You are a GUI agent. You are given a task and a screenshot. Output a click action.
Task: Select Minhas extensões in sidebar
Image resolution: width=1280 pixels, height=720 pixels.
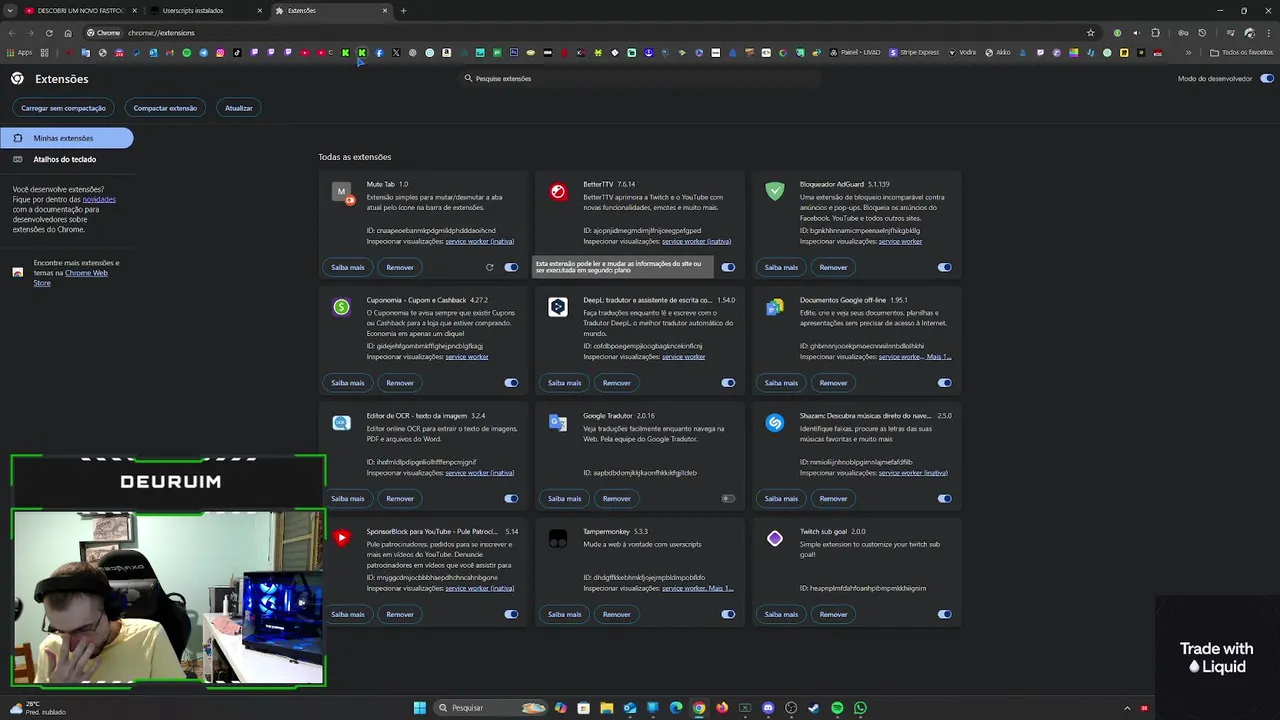click(x=67, y=138)
